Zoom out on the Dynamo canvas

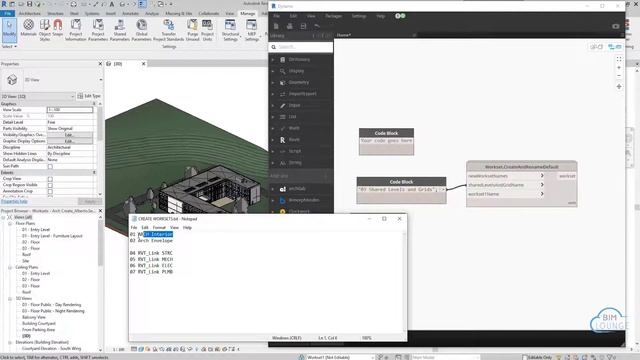tap(619, 76)
